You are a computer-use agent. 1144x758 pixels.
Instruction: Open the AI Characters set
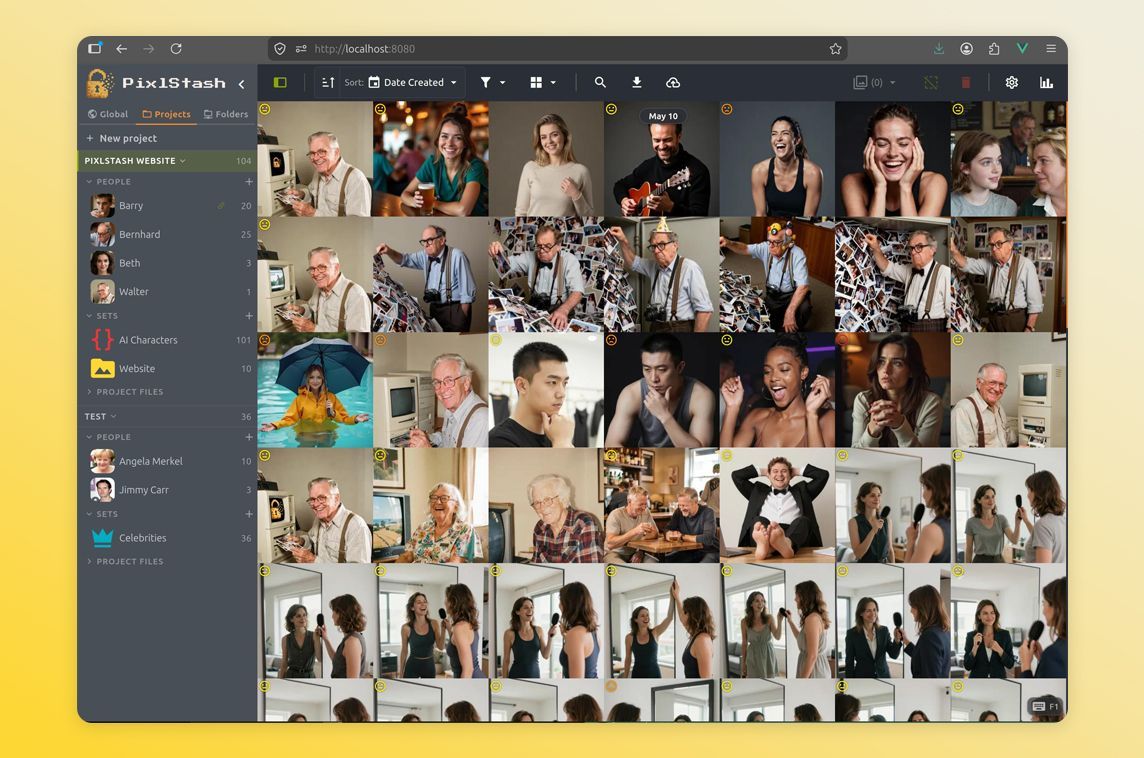(x=167, y=340)
